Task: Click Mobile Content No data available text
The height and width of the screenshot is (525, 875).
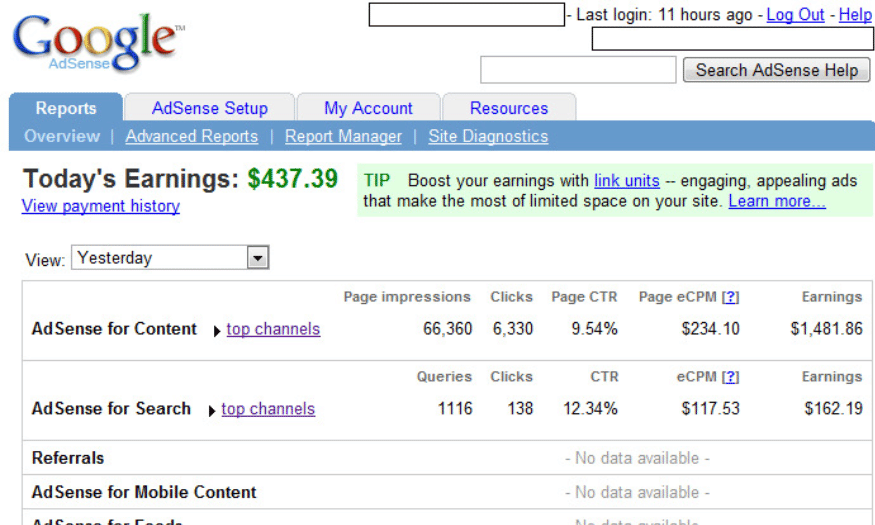Action: point(637,492)
